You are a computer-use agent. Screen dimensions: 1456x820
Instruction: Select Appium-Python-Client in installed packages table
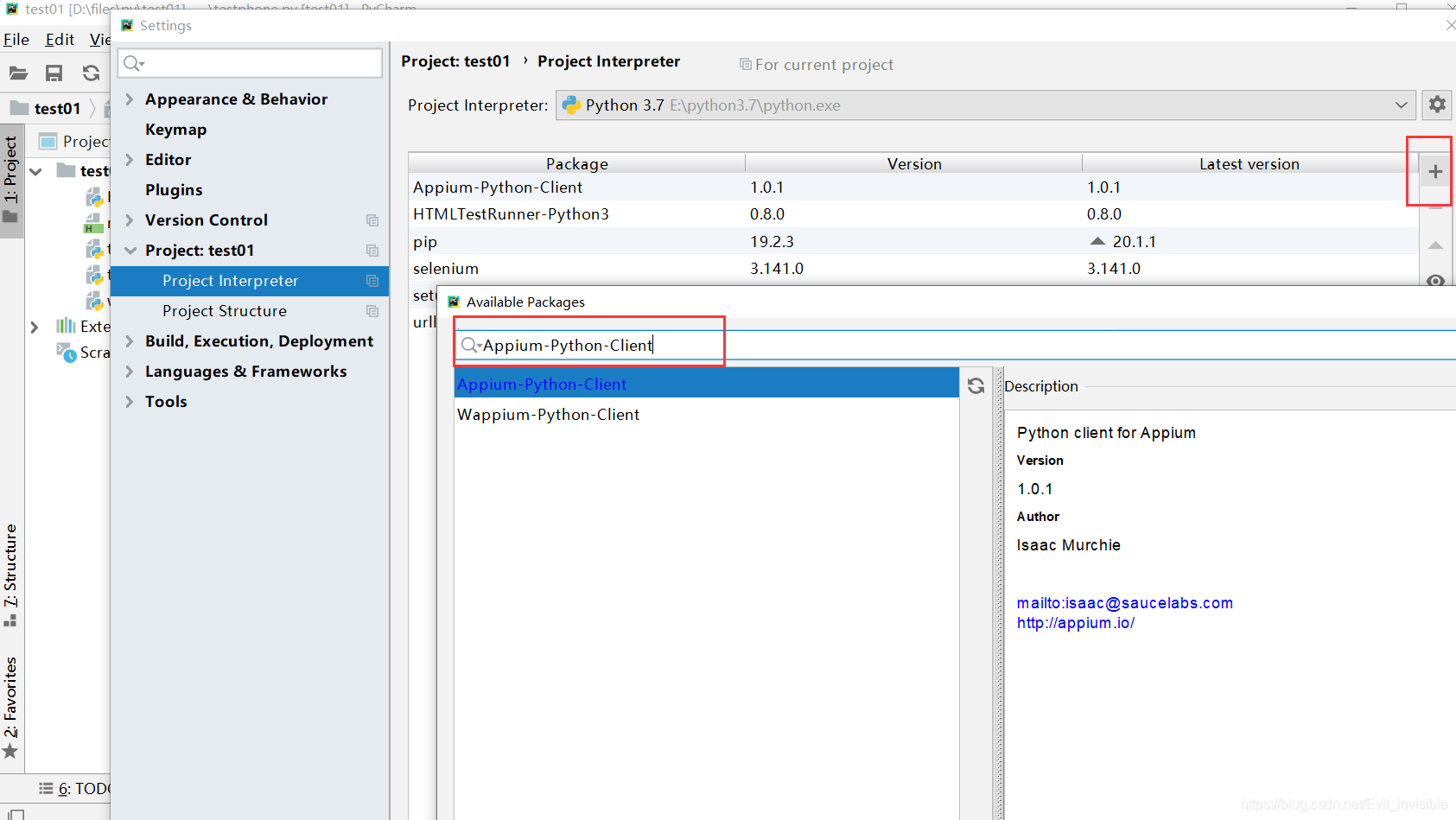click(x=913, y=187)
